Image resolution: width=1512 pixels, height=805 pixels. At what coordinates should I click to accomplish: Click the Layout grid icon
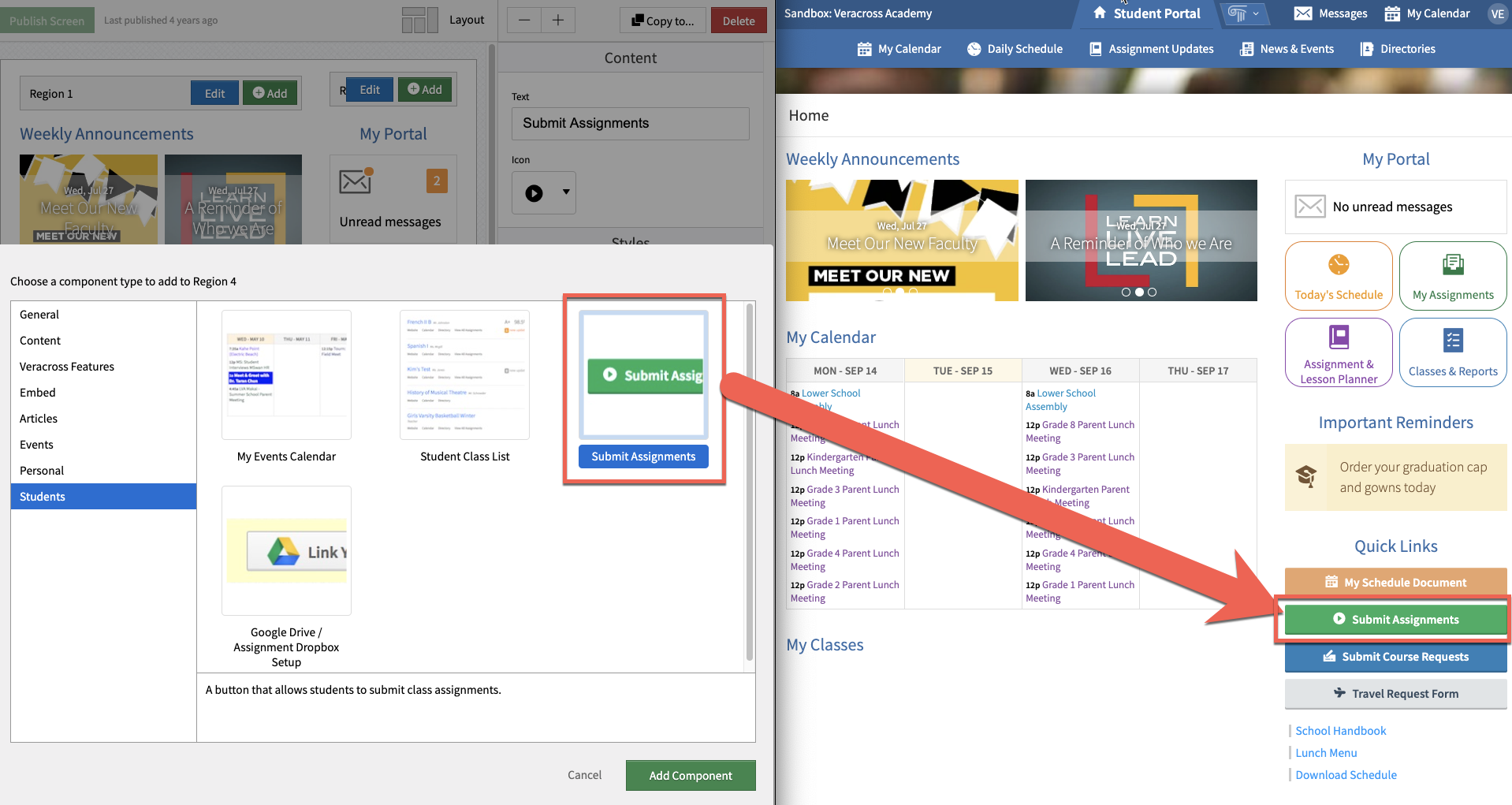(419, 20)
